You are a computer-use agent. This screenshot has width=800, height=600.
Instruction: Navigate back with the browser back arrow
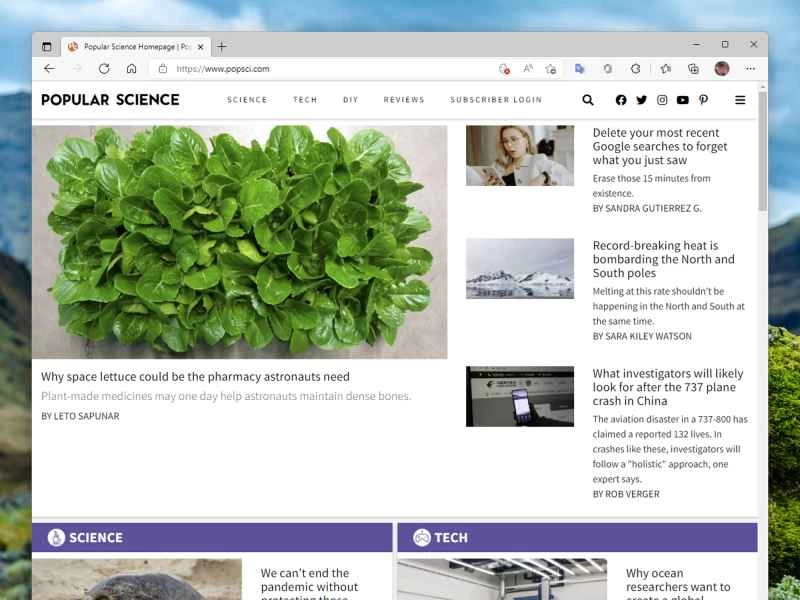pos(49,70)
